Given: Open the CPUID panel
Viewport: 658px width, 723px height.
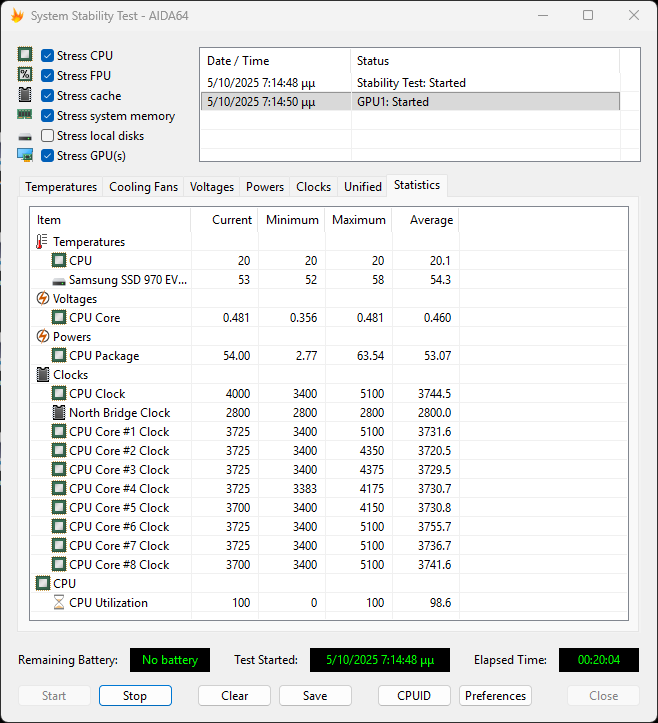Looking at the screenshot, I should coord(414,695).
